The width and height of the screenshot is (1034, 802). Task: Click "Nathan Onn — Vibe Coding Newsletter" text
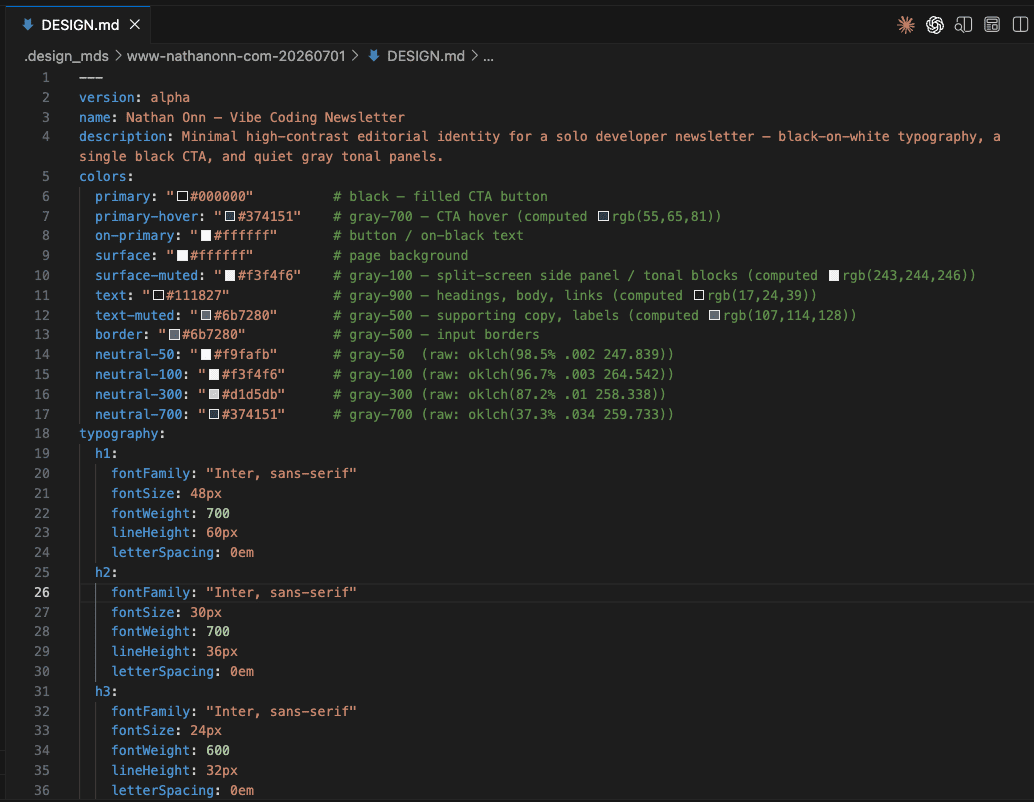click(x=265, y=117)
